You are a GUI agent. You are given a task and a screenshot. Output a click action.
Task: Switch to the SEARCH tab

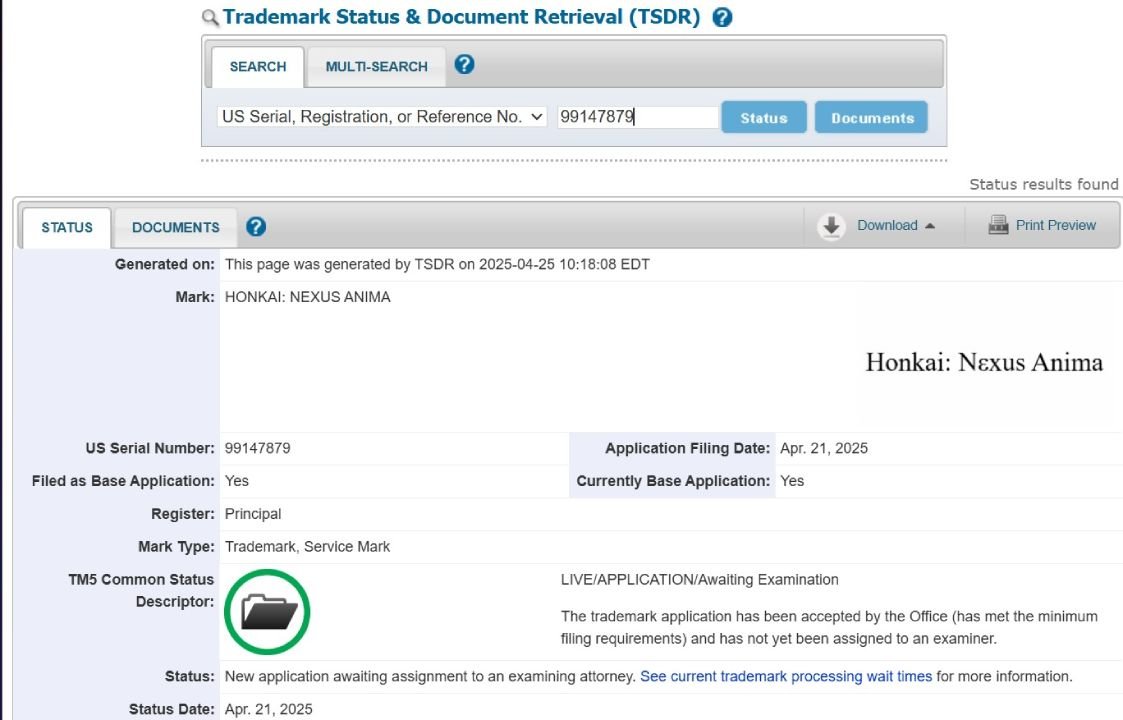[258, 67]
